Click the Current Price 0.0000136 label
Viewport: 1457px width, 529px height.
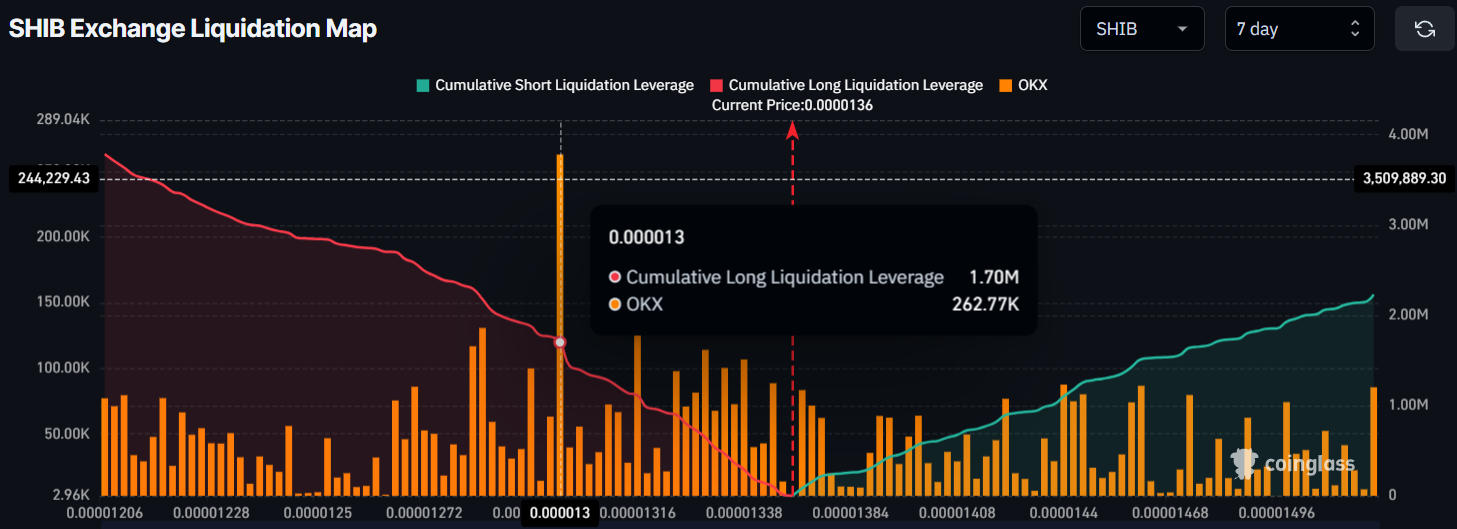coord(792,105)
